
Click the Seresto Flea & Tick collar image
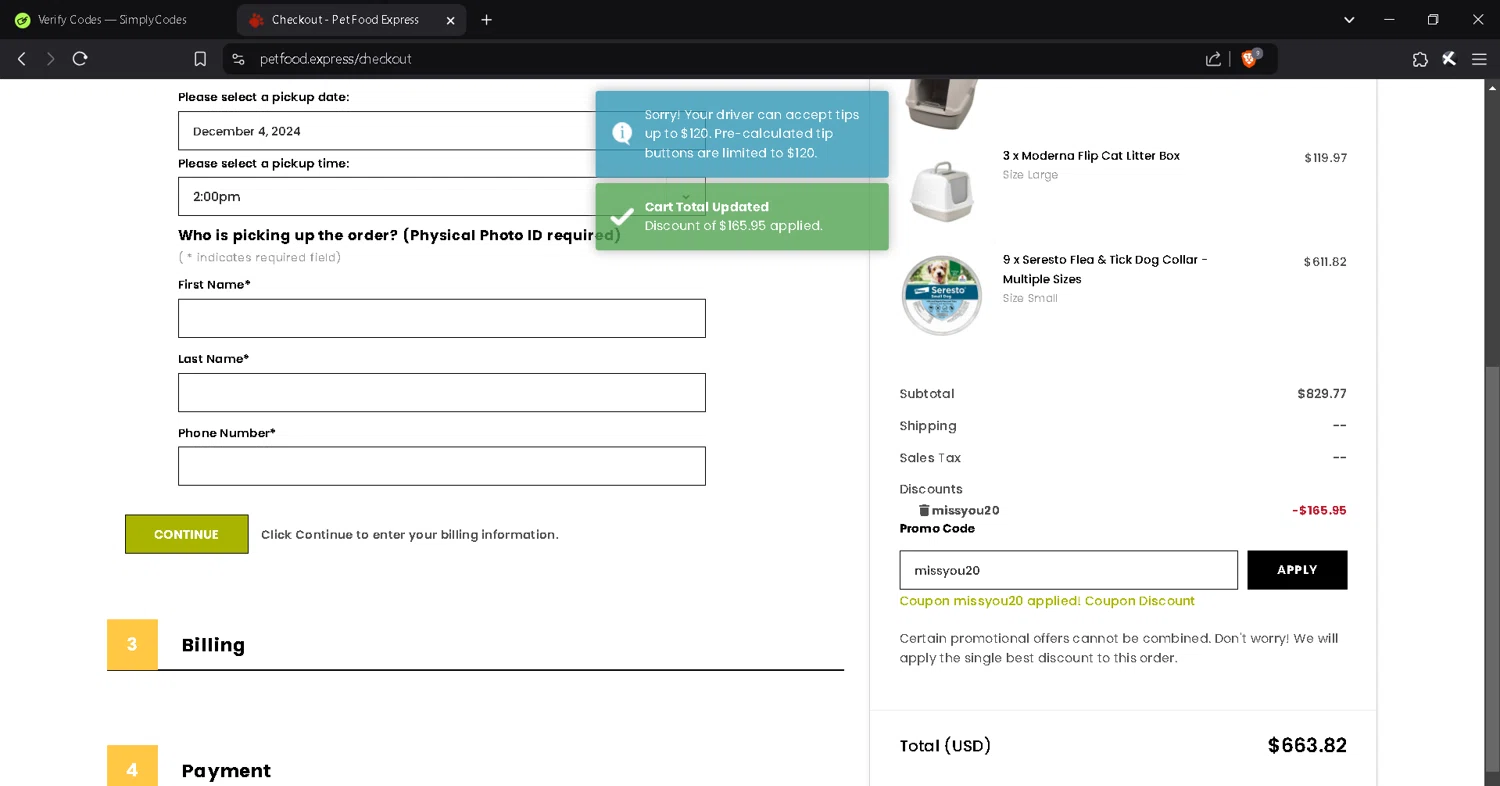pyautogui.click(x=941, y=295)
